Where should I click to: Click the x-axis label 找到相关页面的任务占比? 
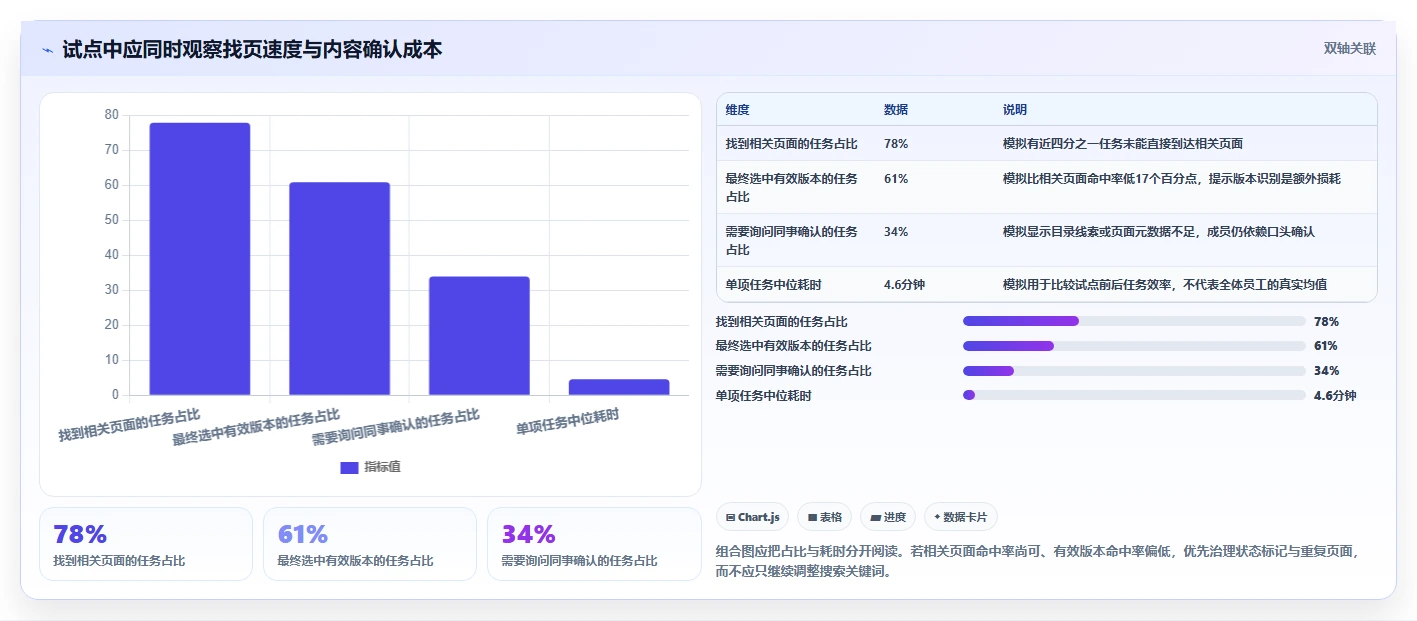[129, 425]
